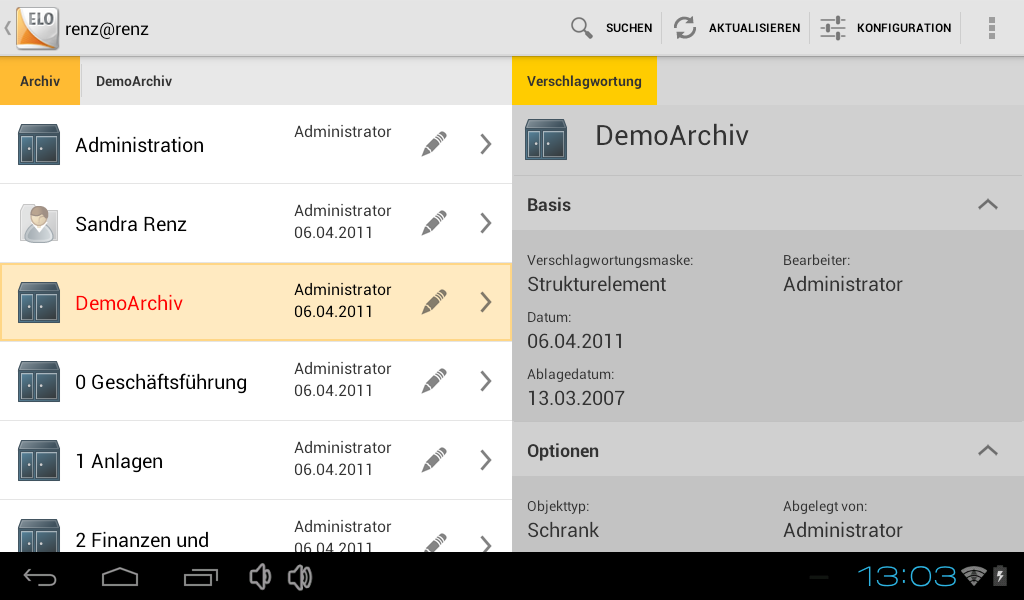Edit the Administration entry with pencil

(x=434, y=144)
